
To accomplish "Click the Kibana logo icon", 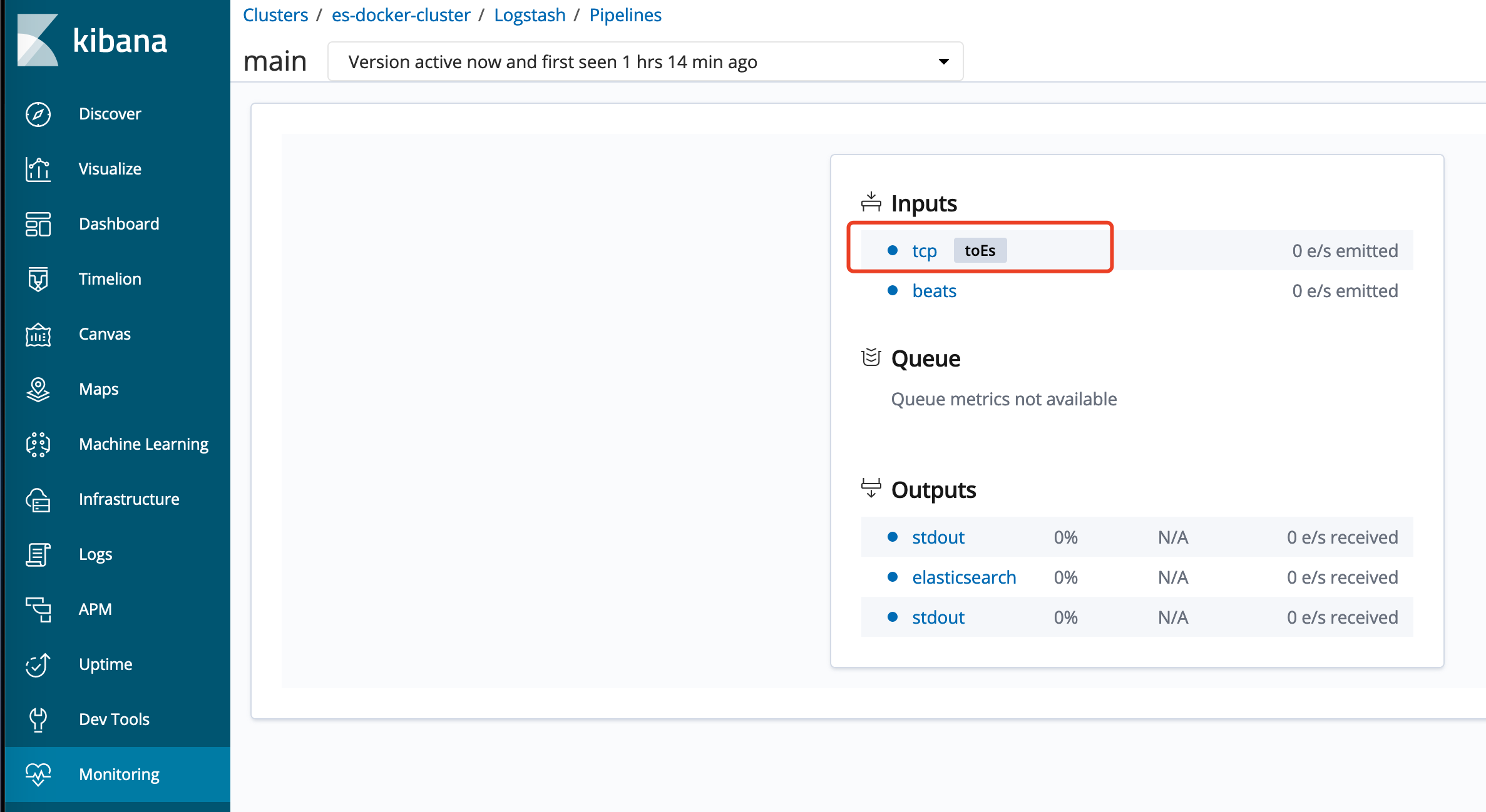I will tap(38, 40).
